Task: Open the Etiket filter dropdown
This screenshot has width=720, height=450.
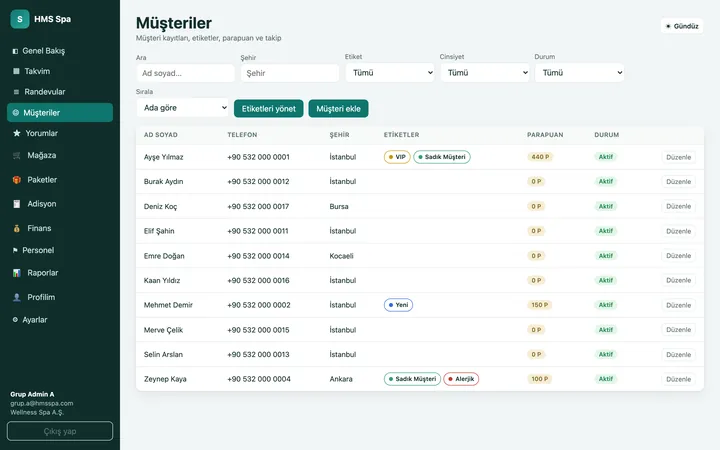Action: (x=390, y=73)
